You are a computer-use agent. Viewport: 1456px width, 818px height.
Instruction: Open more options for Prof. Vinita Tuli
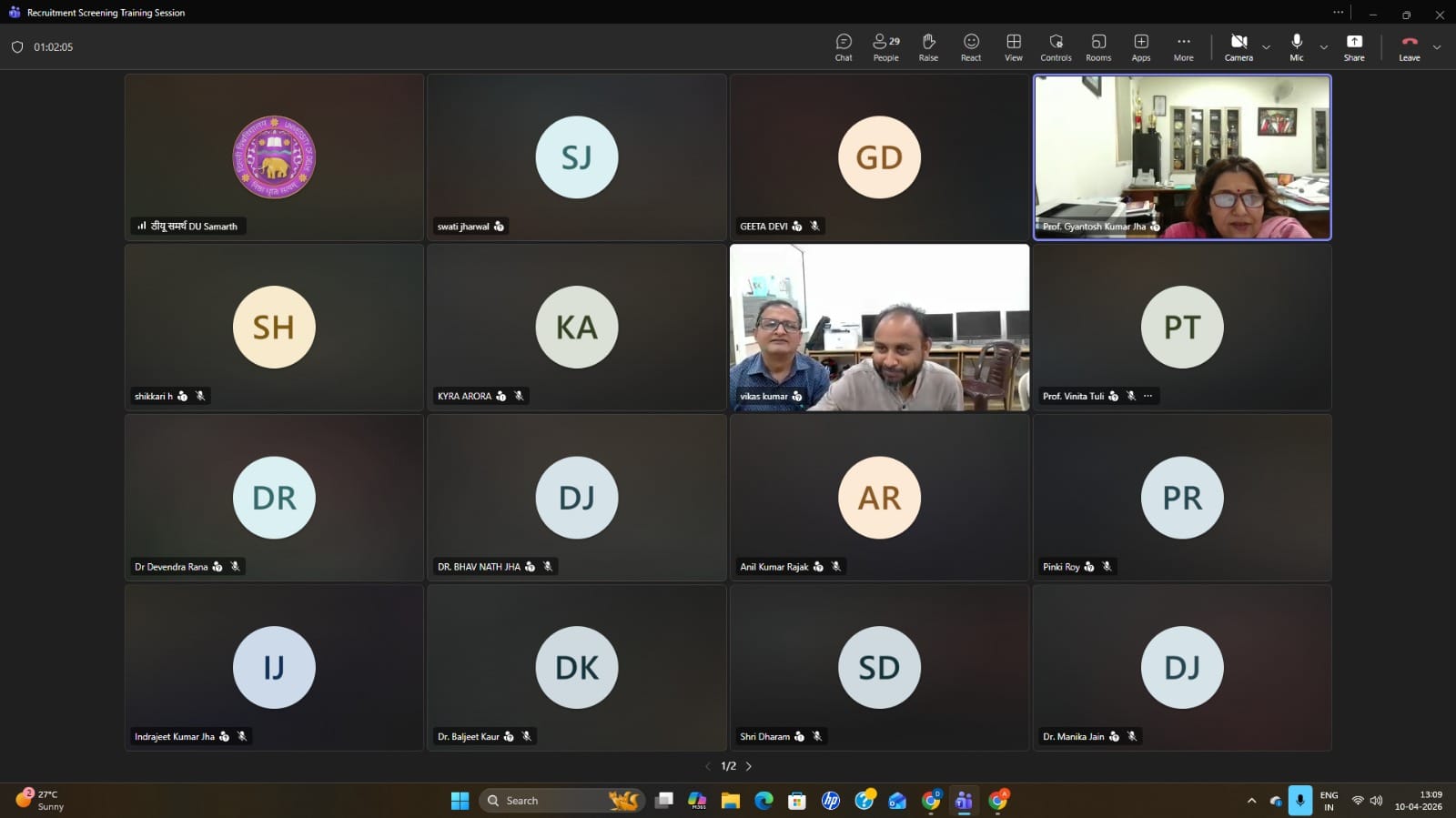(1148, 396)
